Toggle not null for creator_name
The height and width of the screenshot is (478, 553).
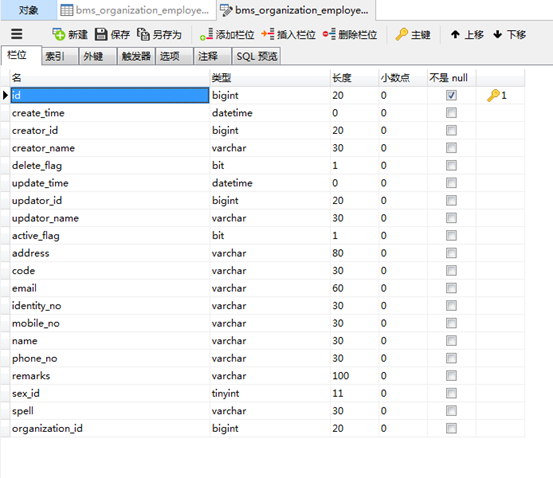[451, 148]
